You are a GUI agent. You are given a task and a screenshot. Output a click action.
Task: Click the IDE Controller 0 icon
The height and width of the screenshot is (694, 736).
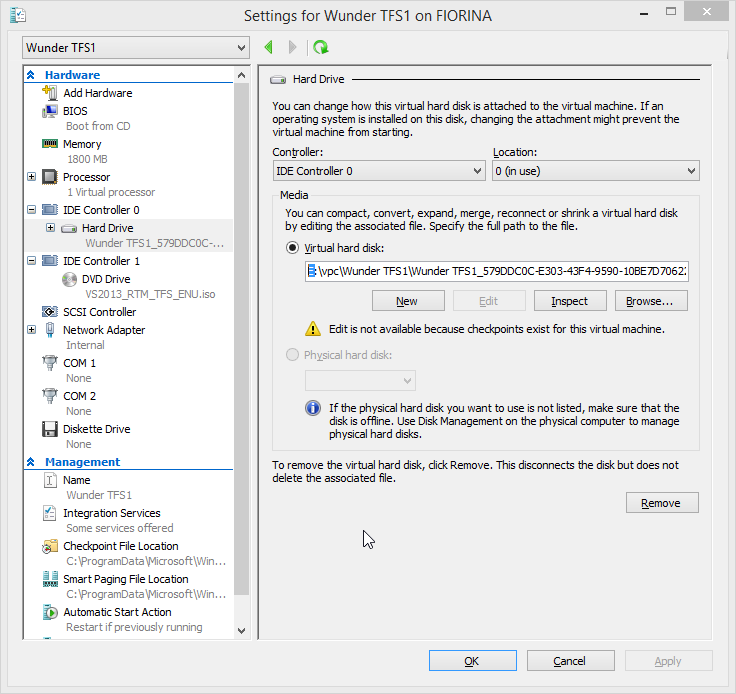click(x=50, y=209)
